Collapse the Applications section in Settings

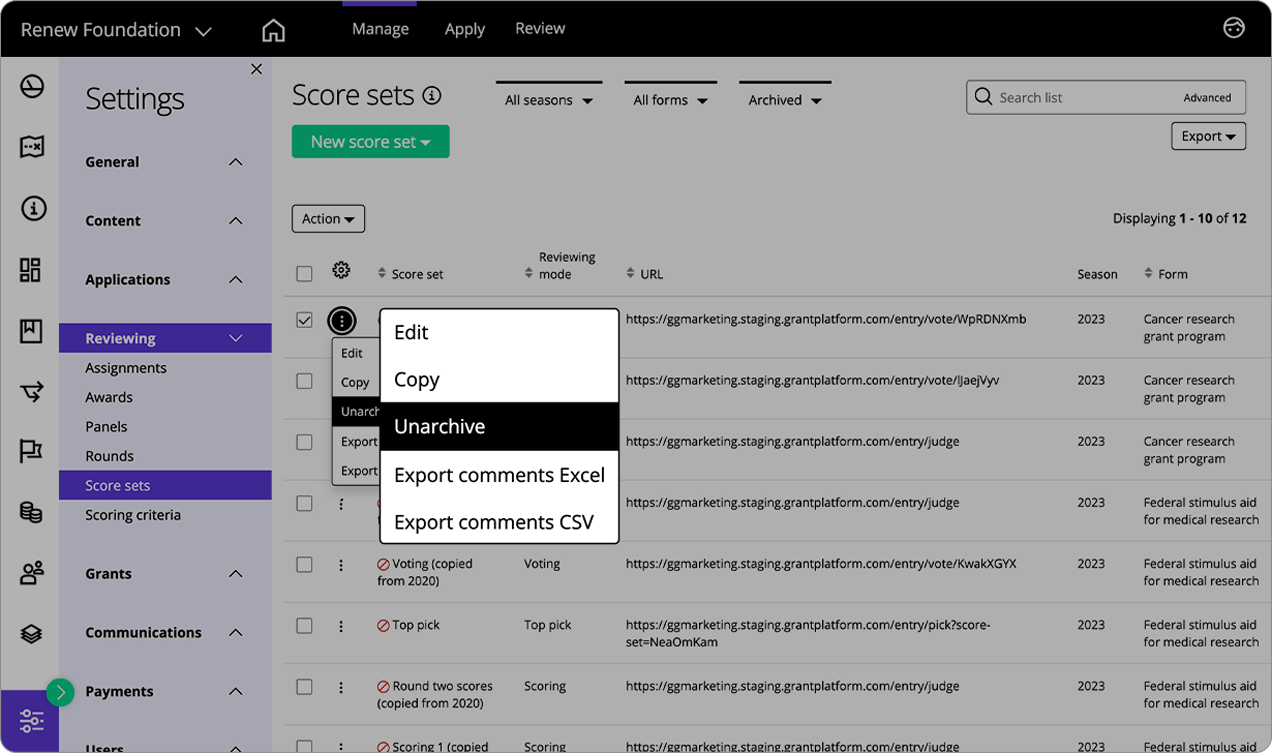point(165,279)
